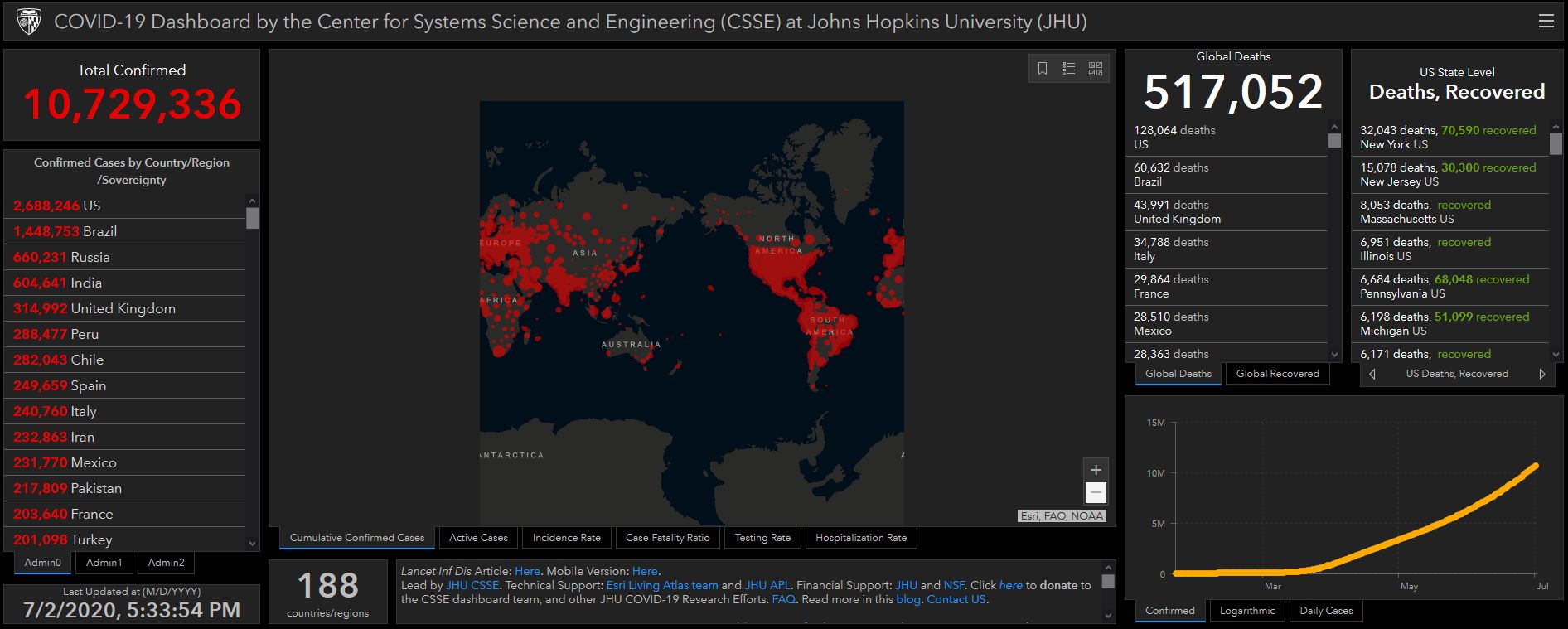Select Iran in confirmed cases list

pos(124,437)
